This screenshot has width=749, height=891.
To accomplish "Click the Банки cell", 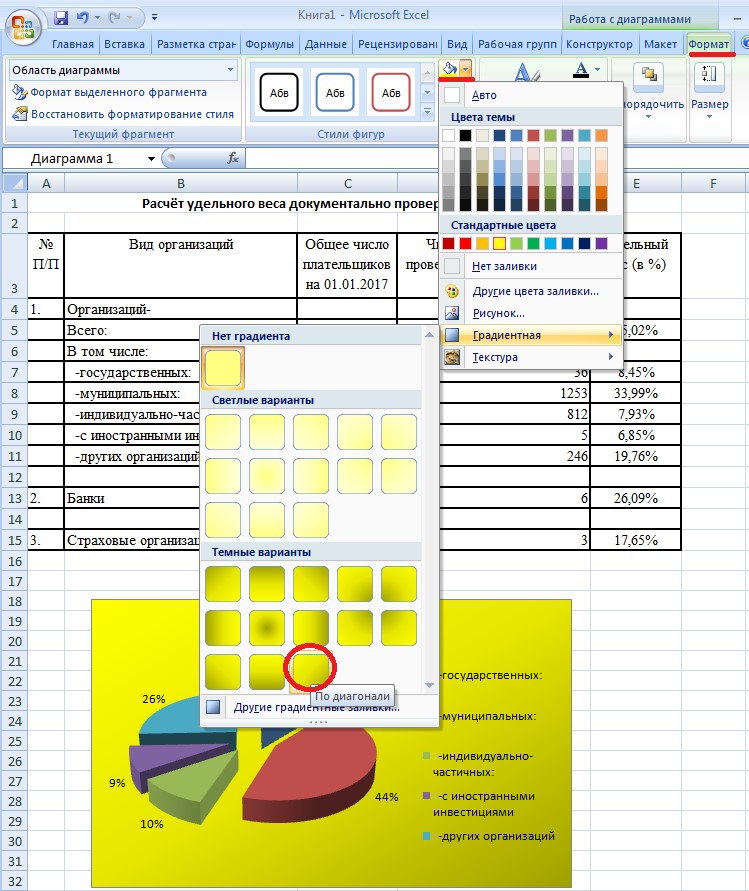I will (132, 498).
